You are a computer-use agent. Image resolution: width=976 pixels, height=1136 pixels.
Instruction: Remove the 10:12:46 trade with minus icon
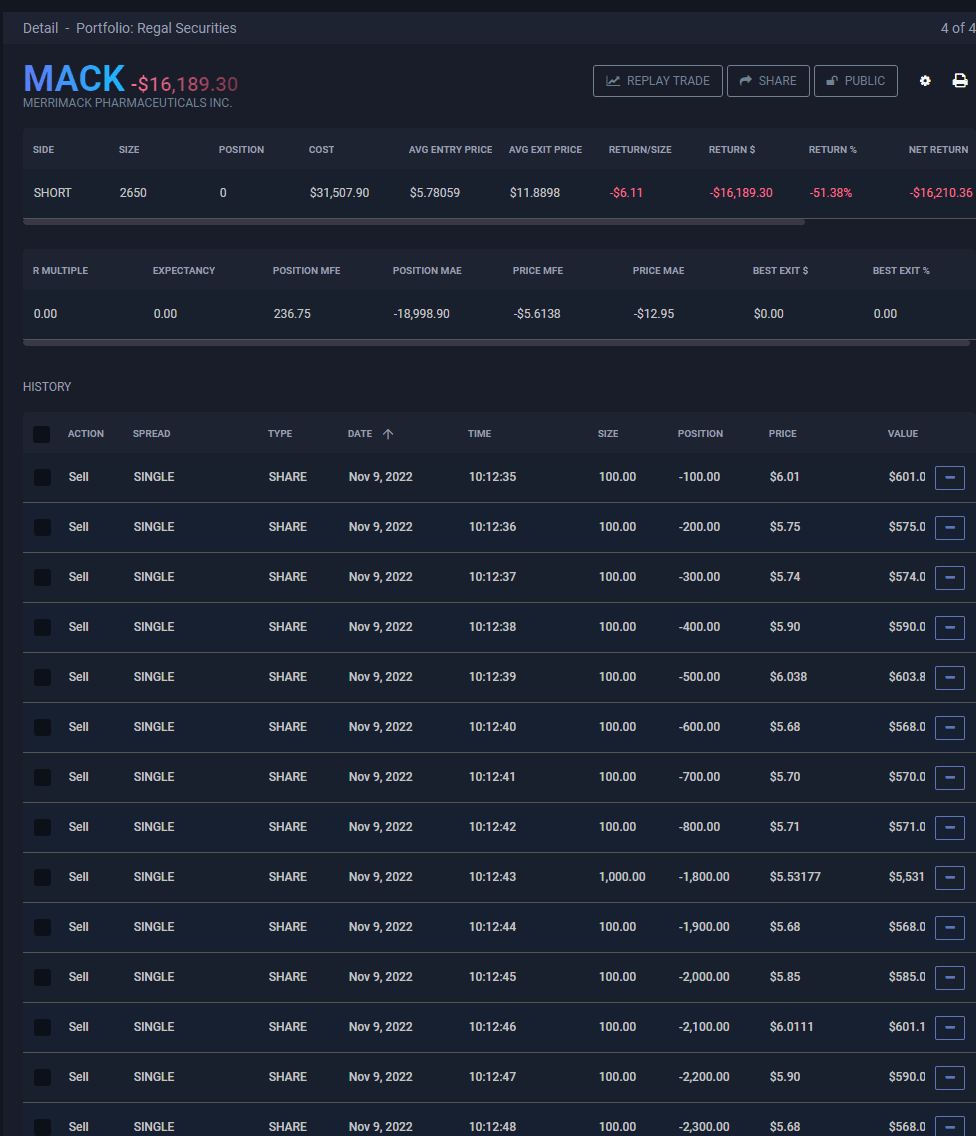950,1028
